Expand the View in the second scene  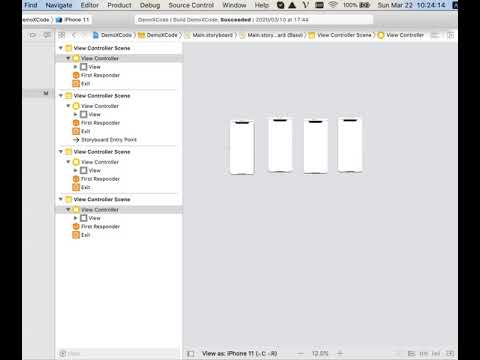[75, 115]
